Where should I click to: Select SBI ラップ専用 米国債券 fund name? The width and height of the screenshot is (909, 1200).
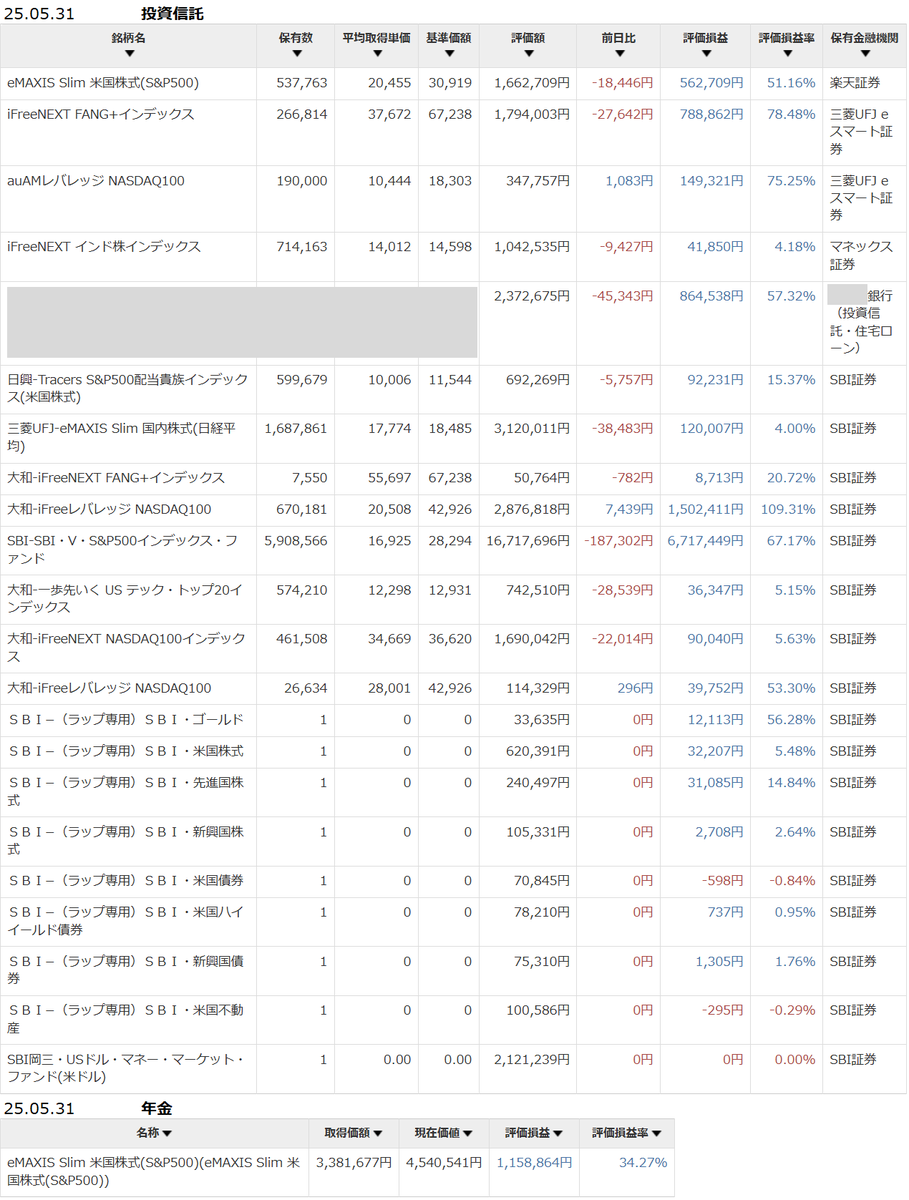(x=126, y=881)
